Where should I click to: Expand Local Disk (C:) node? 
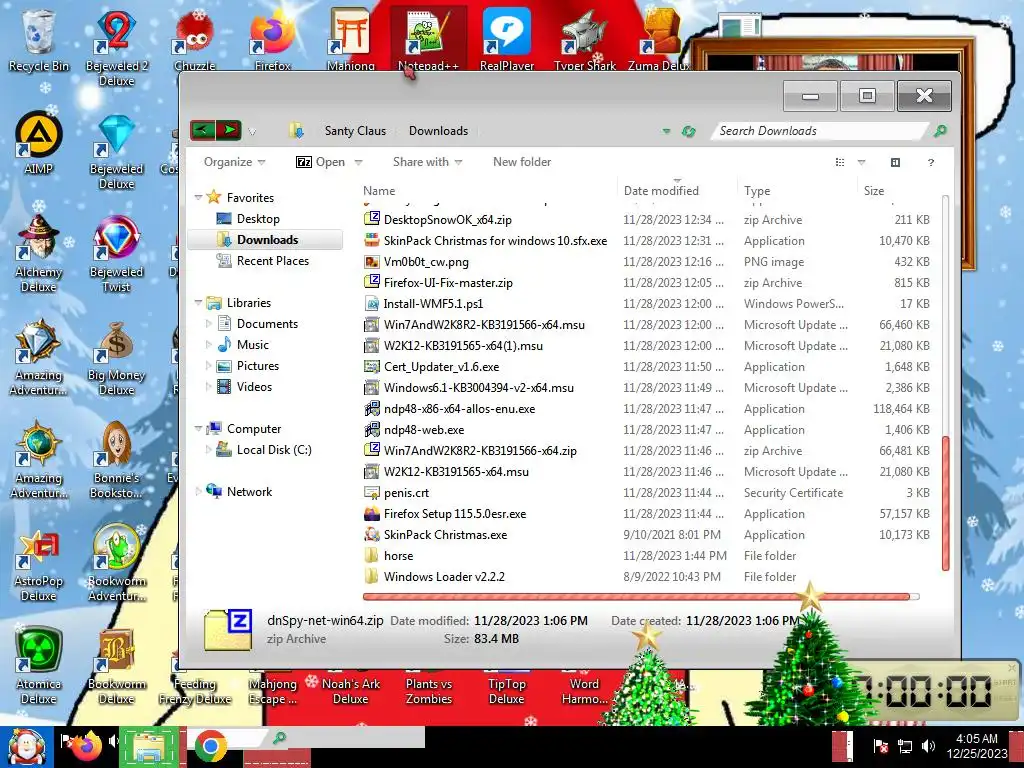pyautogui.click(x=209, y=449)
